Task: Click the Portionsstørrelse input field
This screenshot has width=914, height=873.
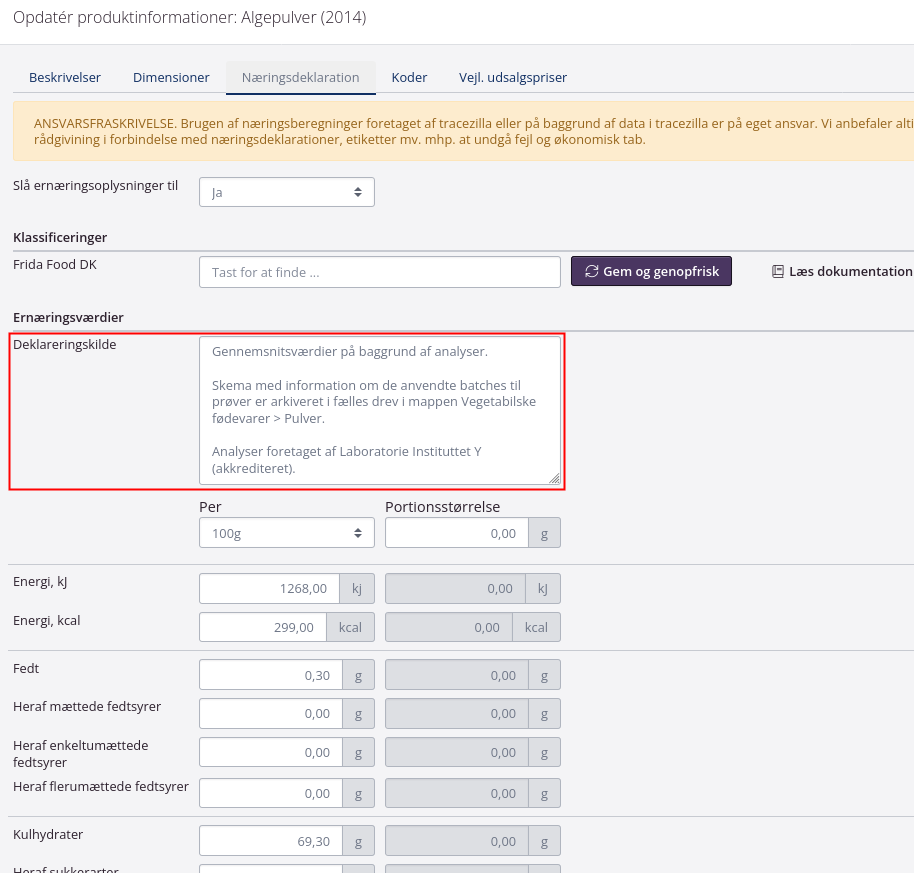Action: [x=457, y=533]
